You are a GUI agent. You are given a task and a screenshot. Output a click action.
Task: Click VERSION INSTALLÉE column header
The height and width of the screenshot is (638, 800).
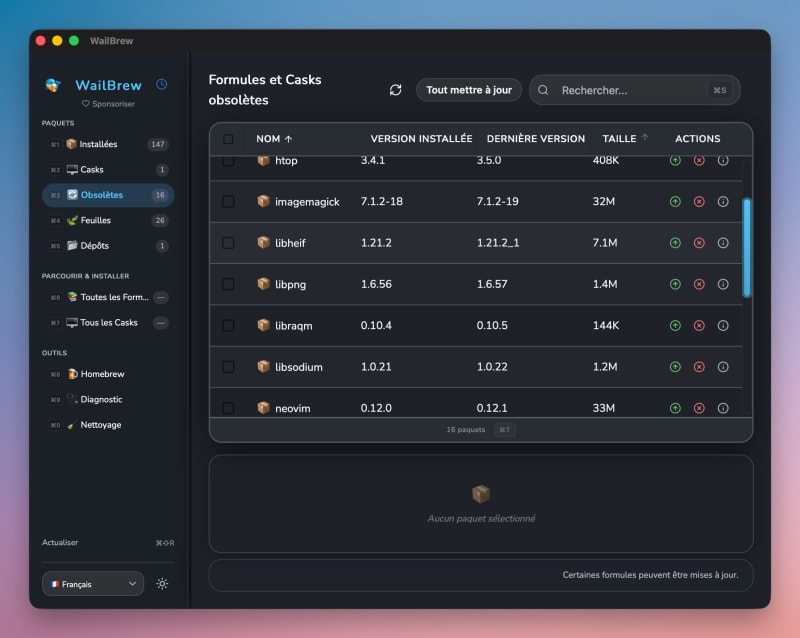(421, 139)
